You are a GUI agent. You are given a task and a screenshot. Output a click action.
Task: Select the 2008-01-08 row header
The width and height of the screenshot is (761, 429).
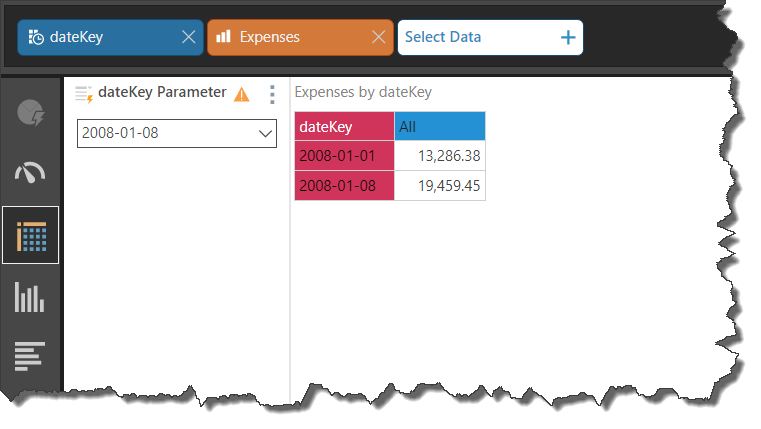click(x=344, y=186)
